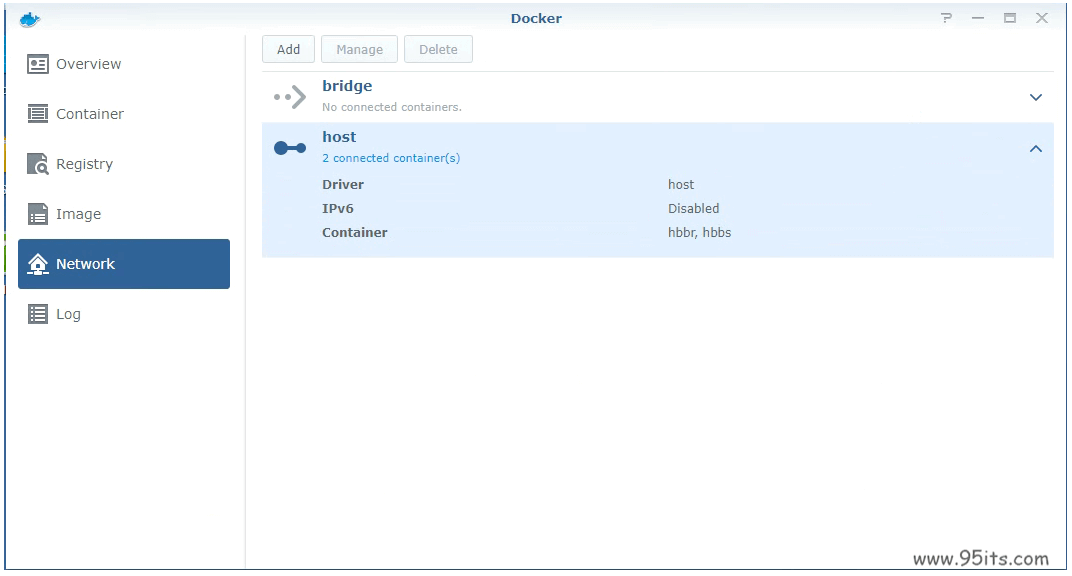Image resolution: width=1072 pixels, height=576 pixels.
Task: Click the Driver label
Action: point(343,184)
